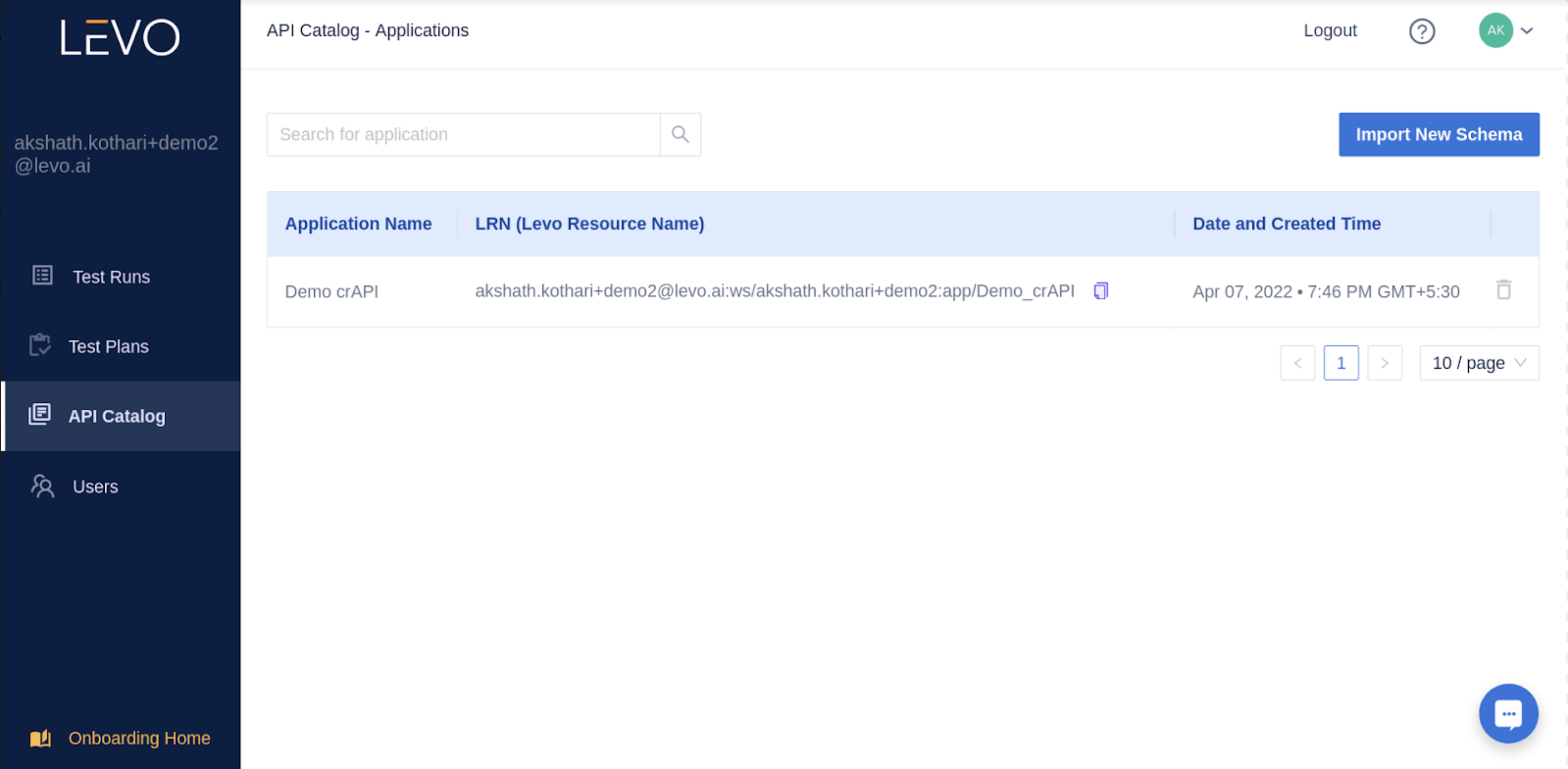Screen dimensions: 1568x769
Task: Open Test Plans in sidebar
Action: (108, 347)
